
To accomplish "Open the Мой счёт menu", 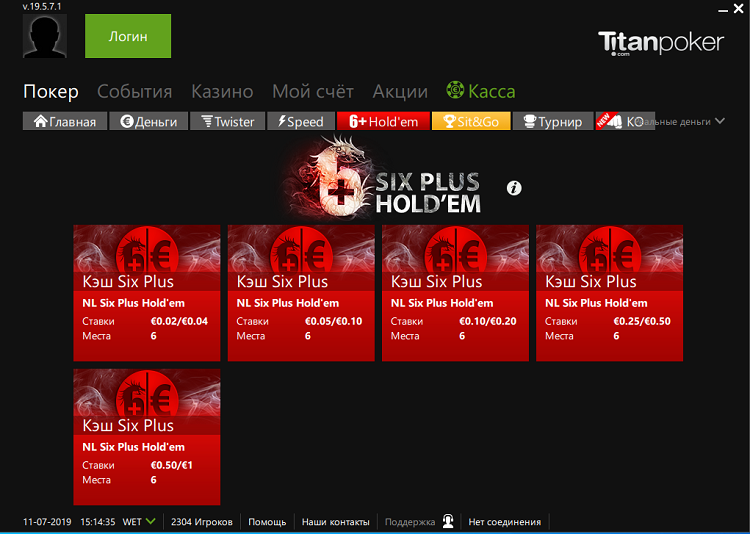I will coord(312,92).
